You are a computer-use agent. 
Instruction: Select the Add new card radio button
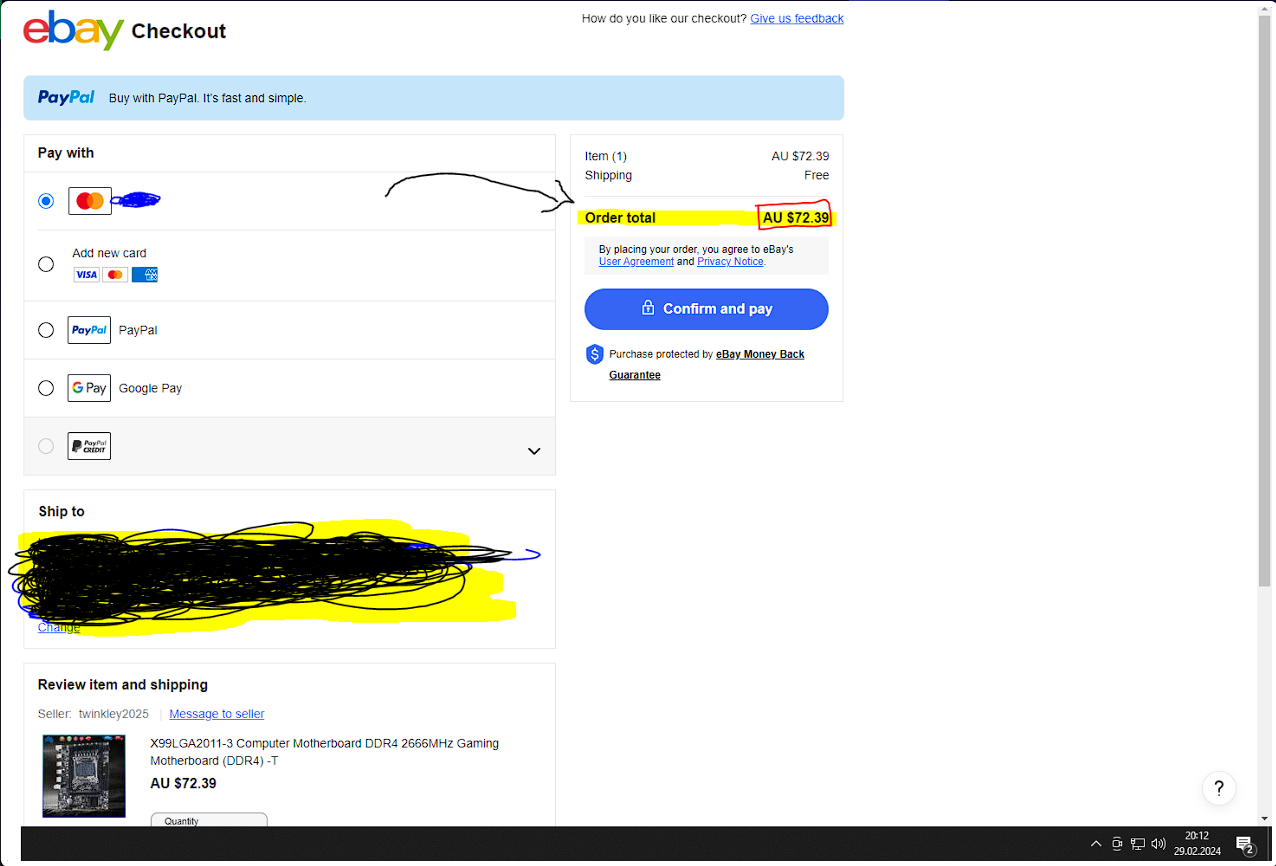[x=46, y=264]
